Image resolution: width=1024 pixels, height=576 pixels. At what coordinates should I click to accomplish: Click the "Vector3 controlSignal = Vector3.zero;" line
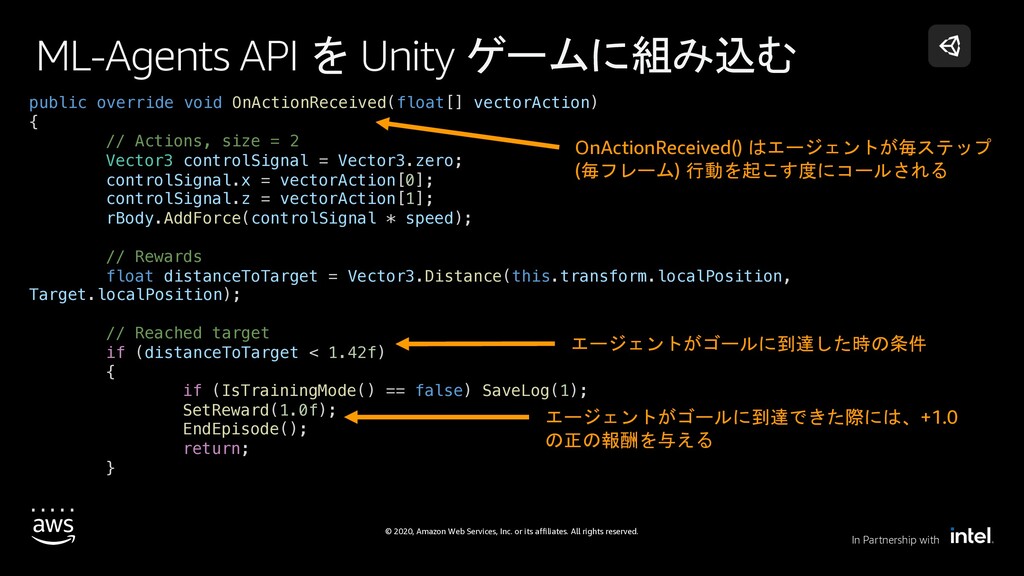(284, 161)
